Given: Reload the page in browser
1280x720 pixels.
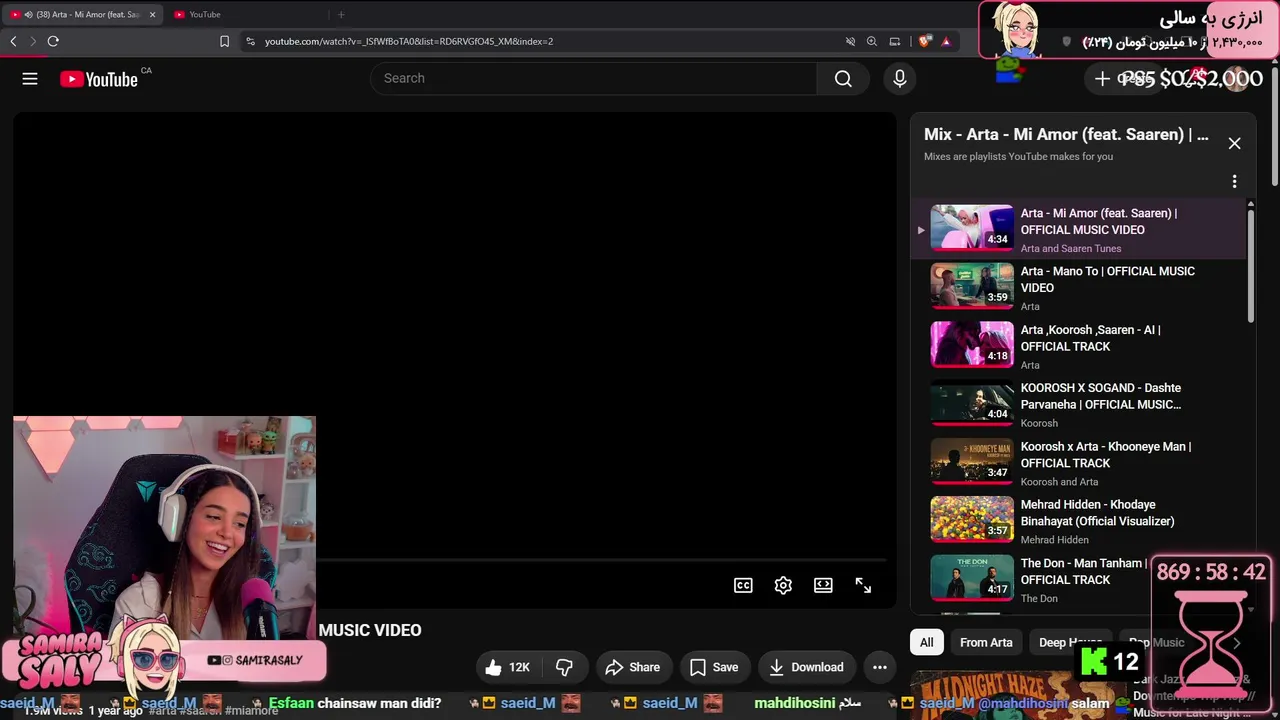Looking at the screenshot, I should (53, 41).
